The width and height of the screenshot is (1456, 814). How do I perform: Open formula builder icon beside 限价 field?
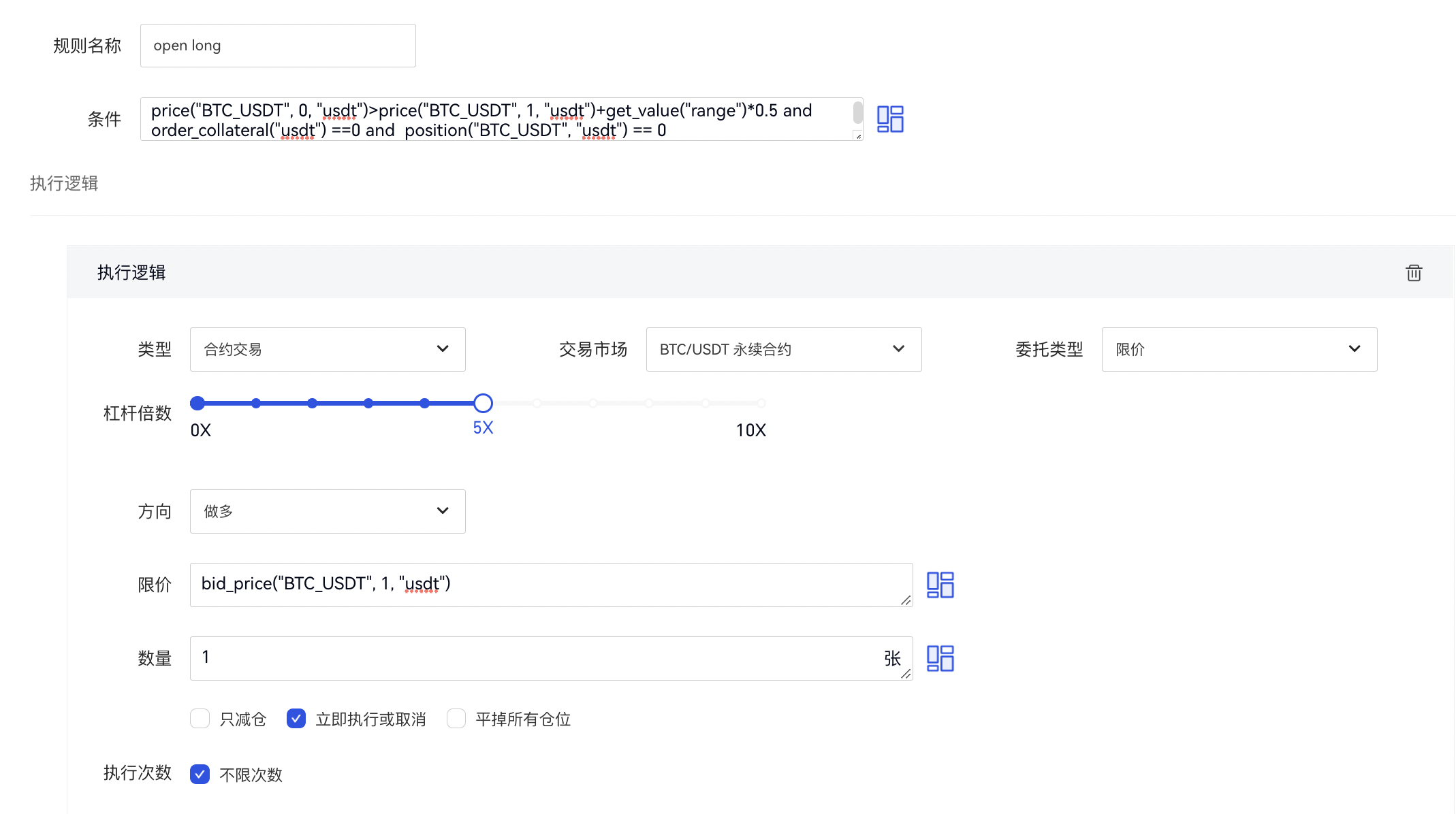pyautogui.click(x=940, y=585)
